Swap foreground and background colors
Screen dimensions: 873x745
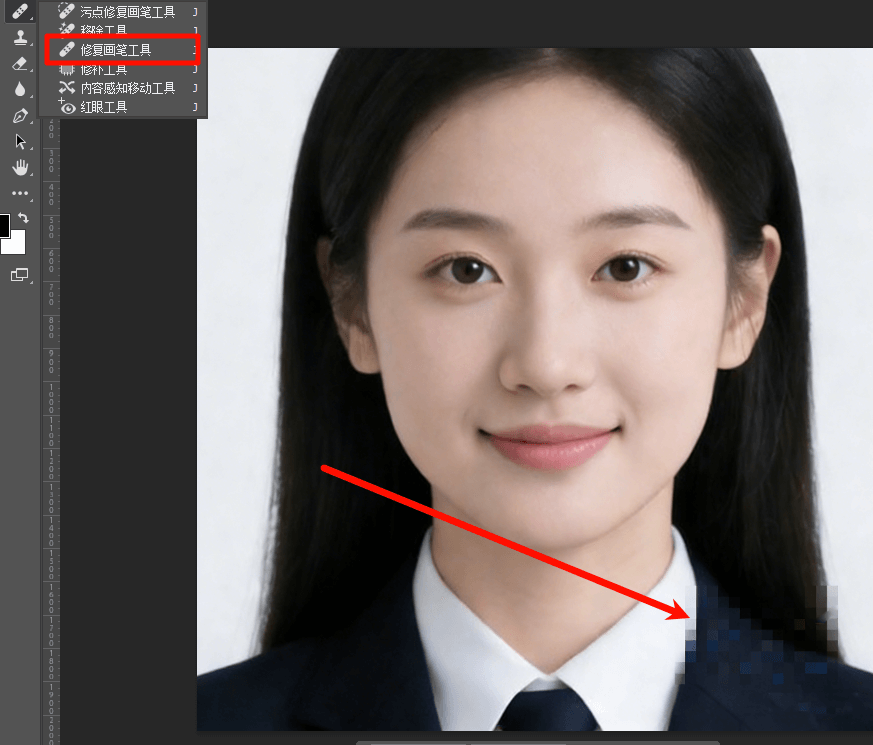point(24,217)
